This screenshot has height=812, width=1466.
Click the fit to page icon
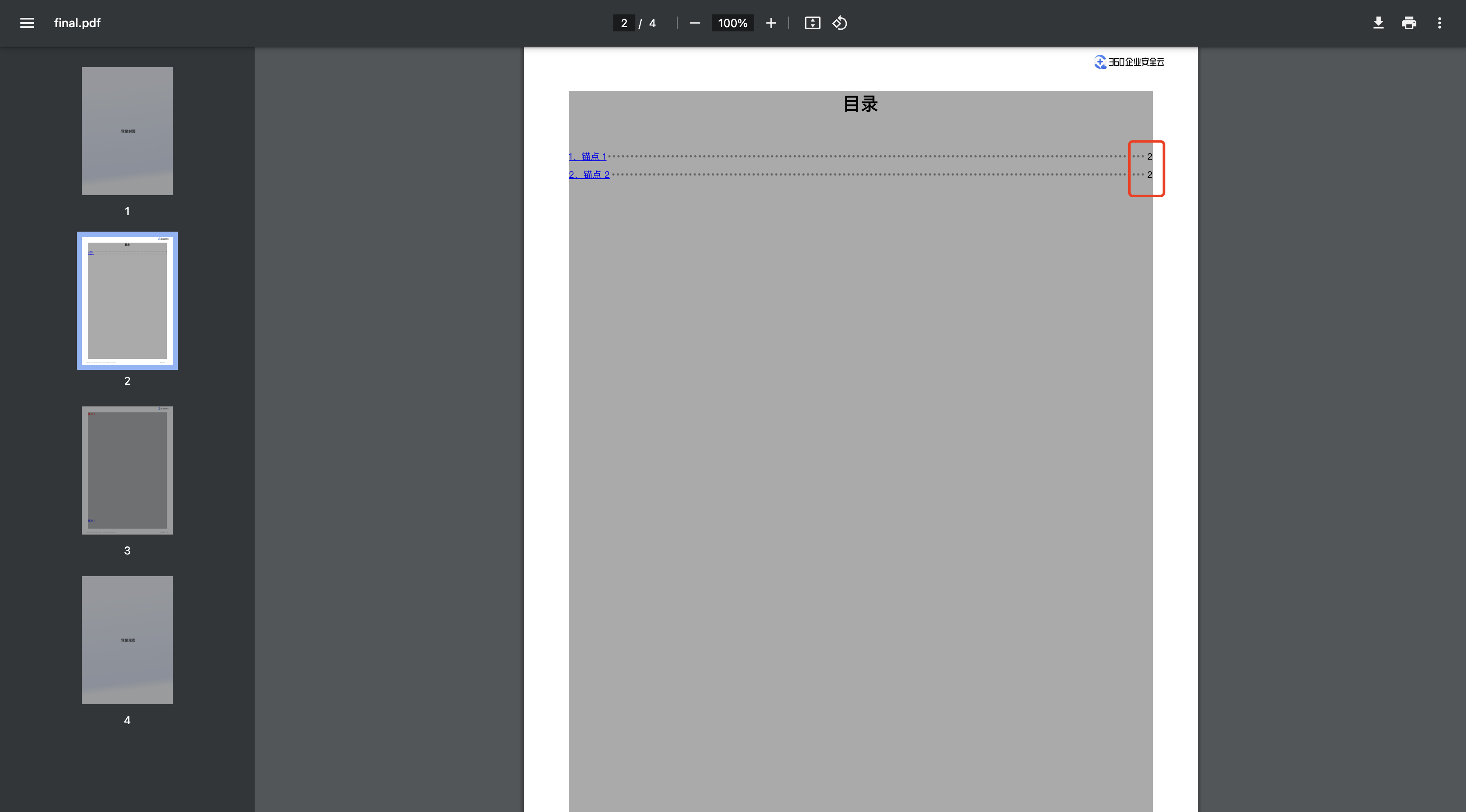coord(812,23)
